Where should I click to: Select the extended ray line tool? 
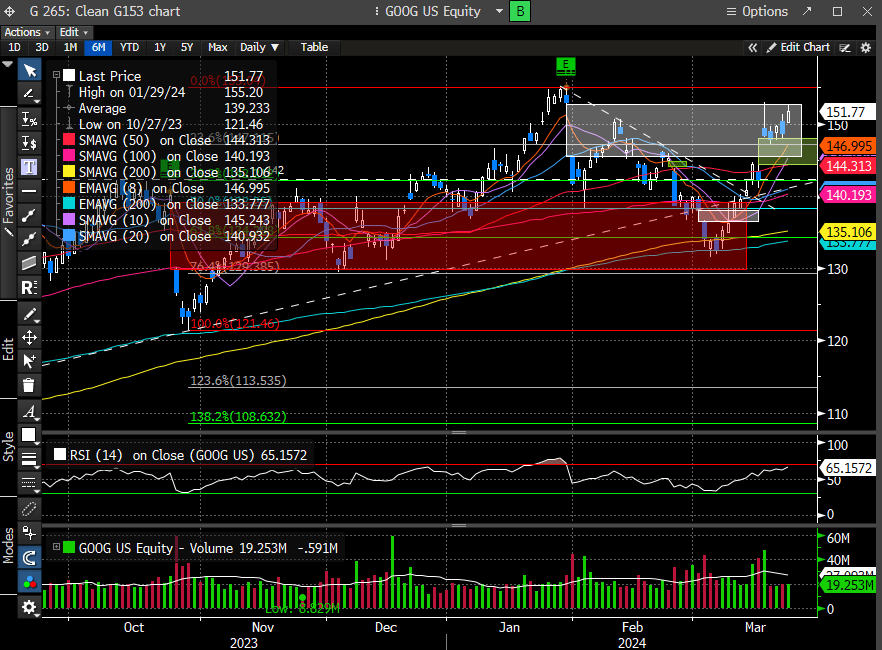tap(29, 240)
